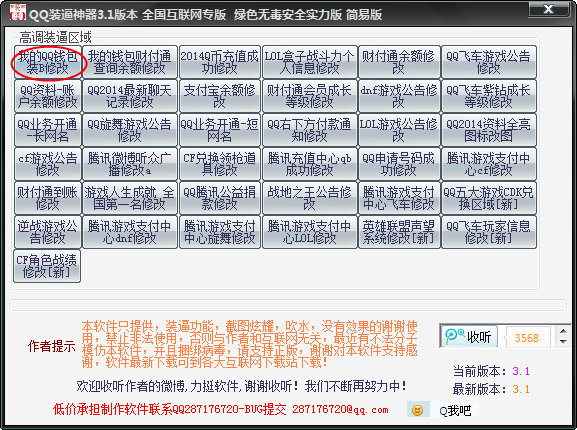This screenshot has height=430, width=577.
Task: Choose QQ2014资料全亮图标改图
Action: [x=489, y=130]
